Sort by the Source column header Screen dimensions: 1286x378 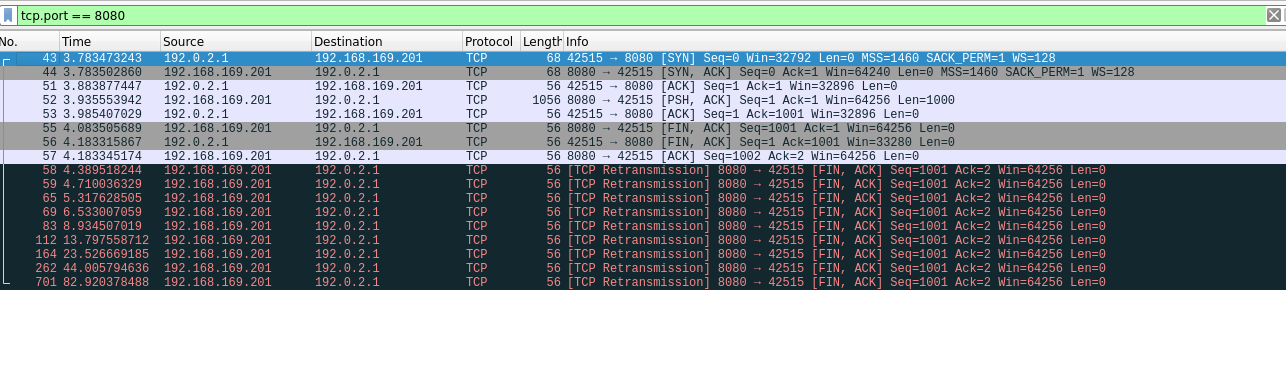pyautogui.click(x=235, y=41)
